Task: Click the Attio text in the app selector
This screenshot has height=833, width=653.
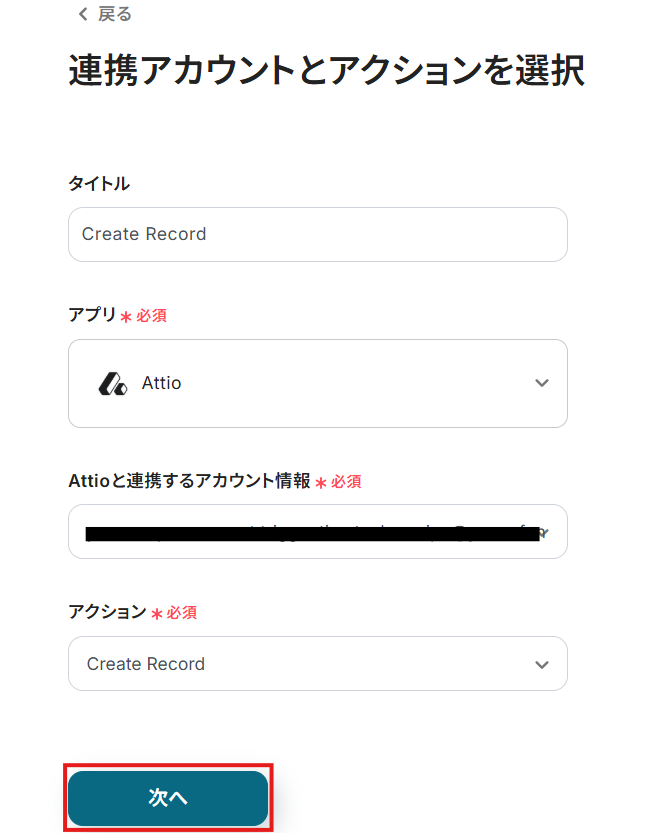Action: [162, 383]
